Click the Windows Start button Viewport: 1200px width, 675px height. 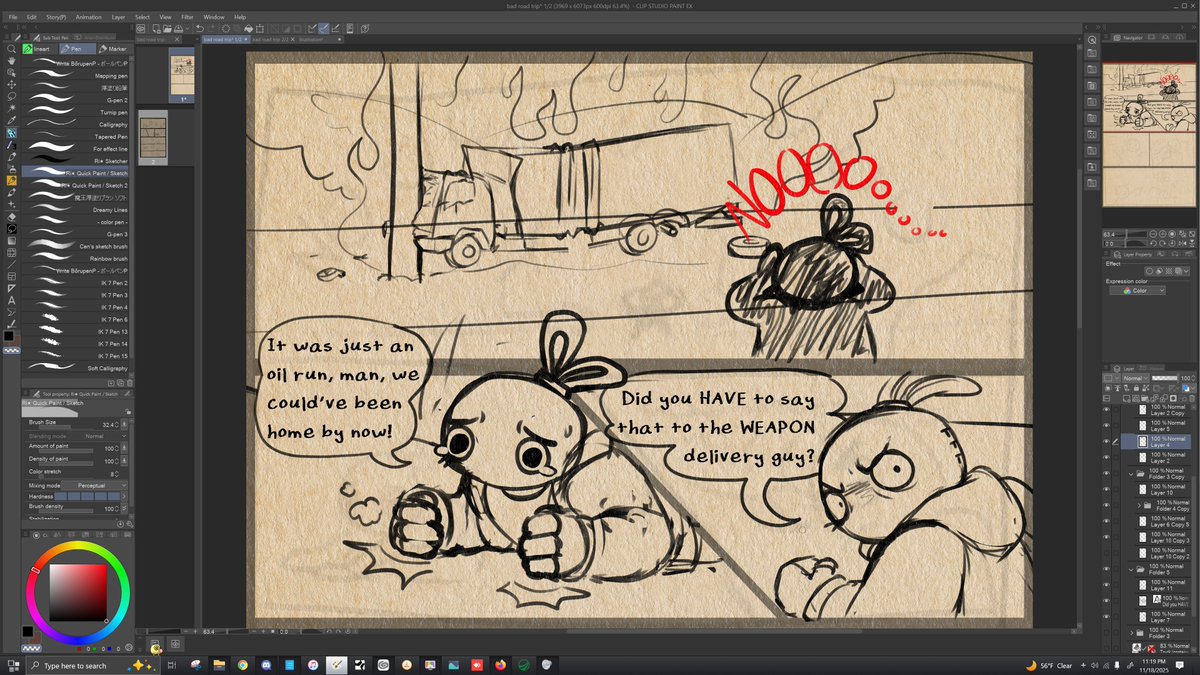point(14,665)
